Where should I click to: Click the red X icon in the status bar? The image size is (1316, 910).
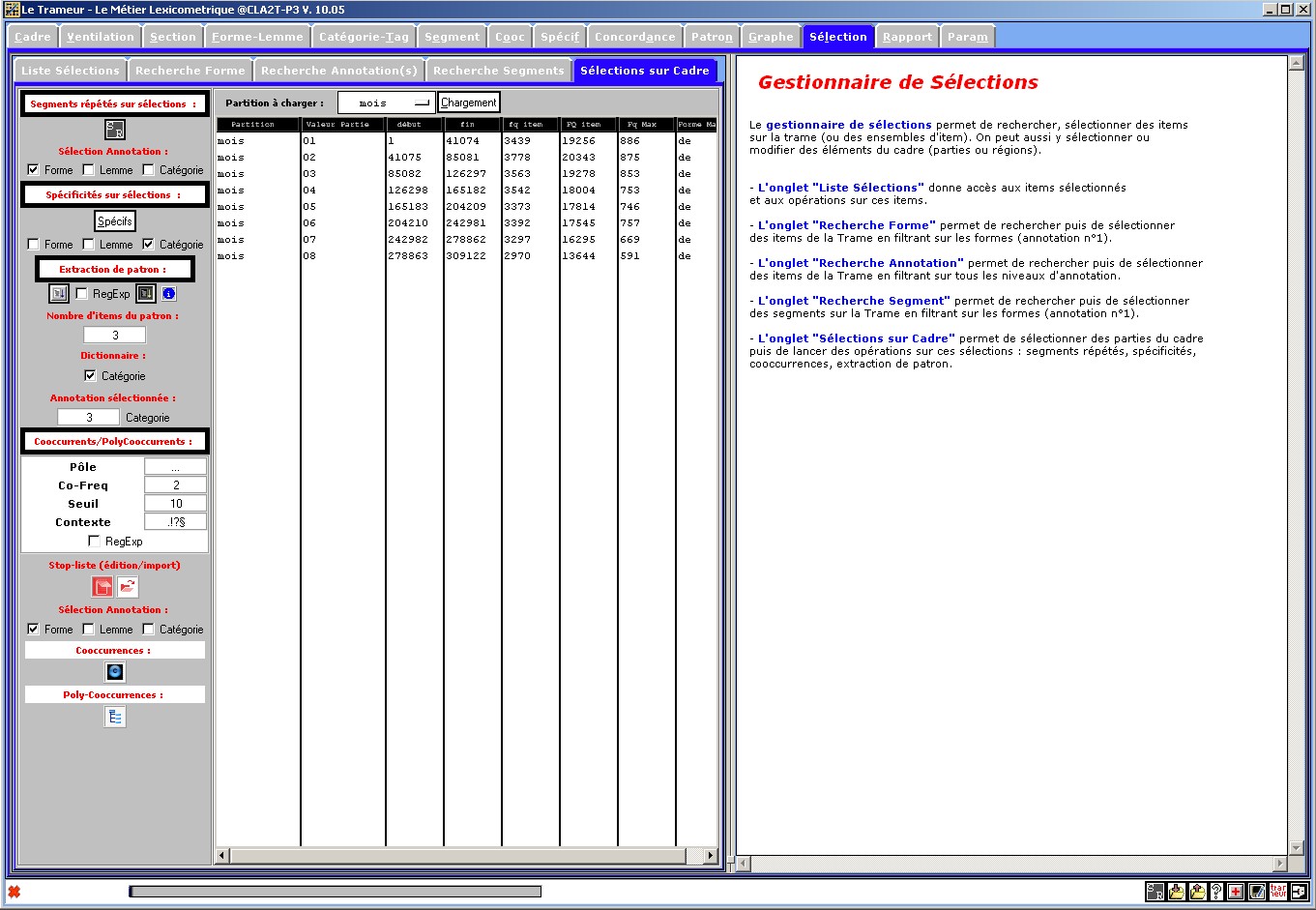(x=15, y=892)
